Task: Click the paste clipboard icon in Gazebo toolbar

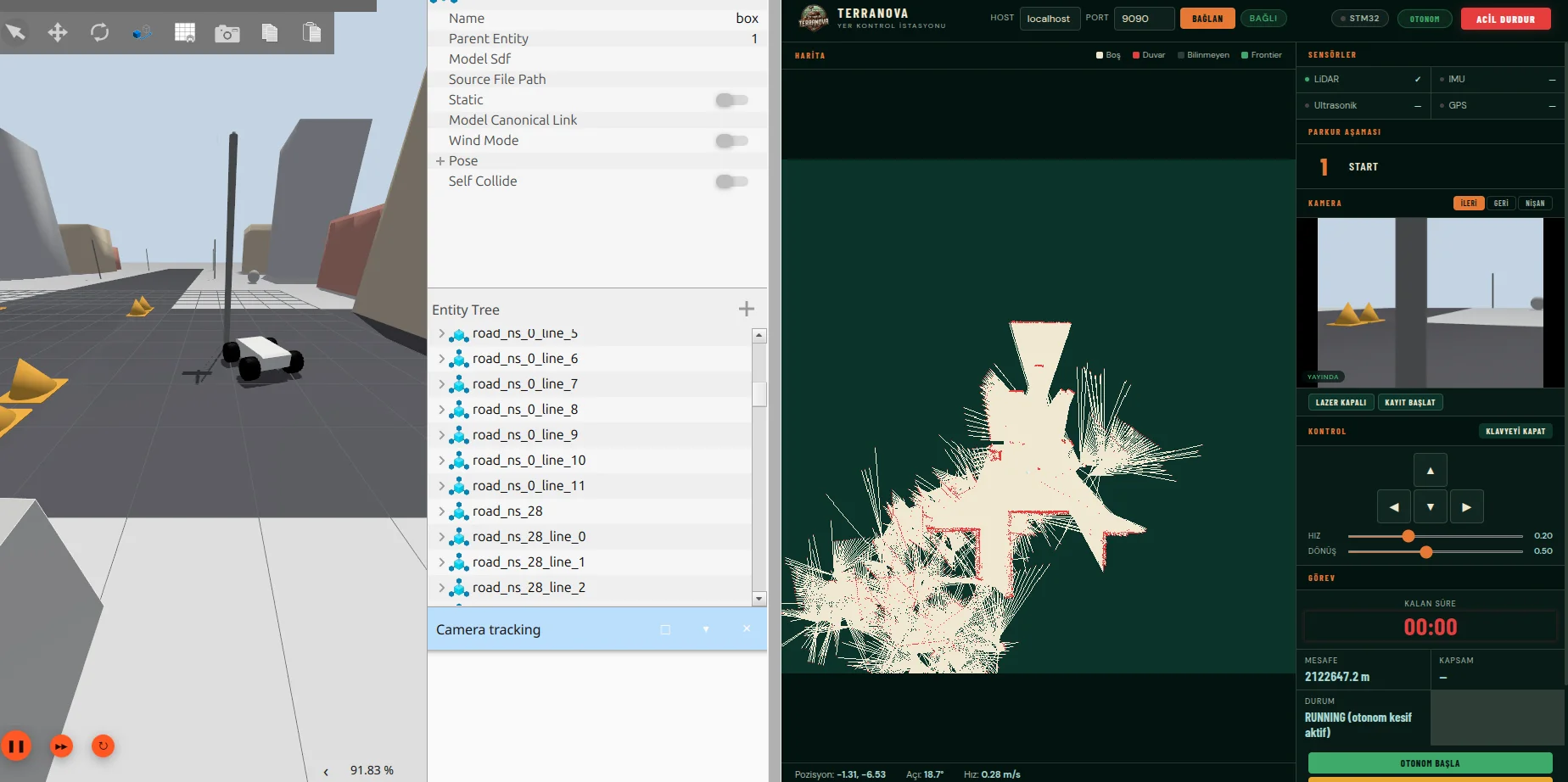Action: click(311, 32)
